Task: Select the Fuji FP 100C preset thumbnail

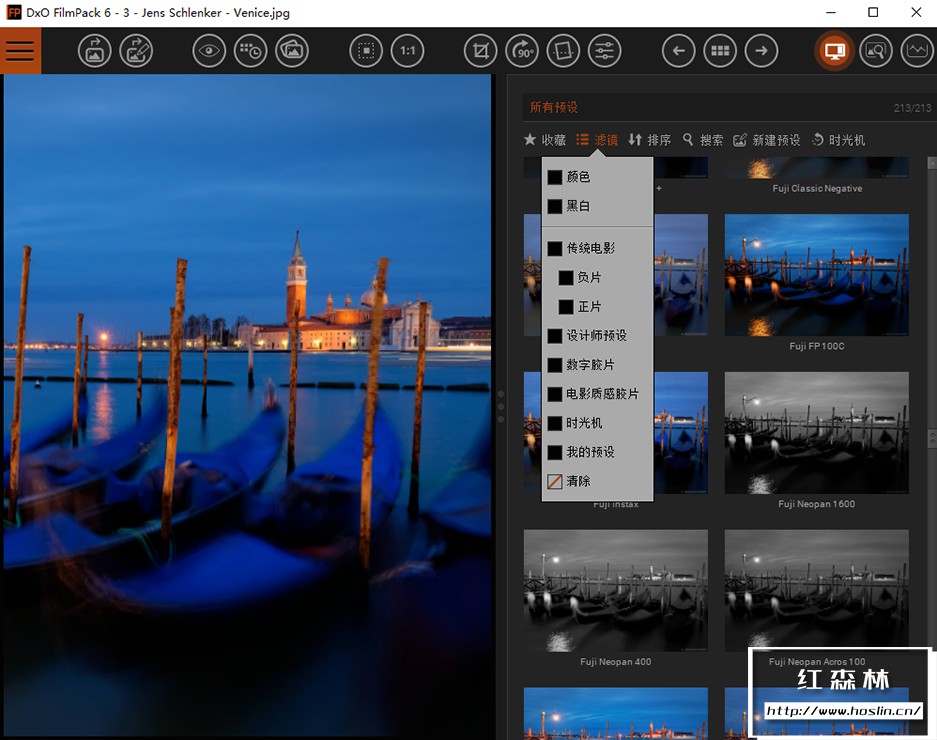Action: point(816,275)
